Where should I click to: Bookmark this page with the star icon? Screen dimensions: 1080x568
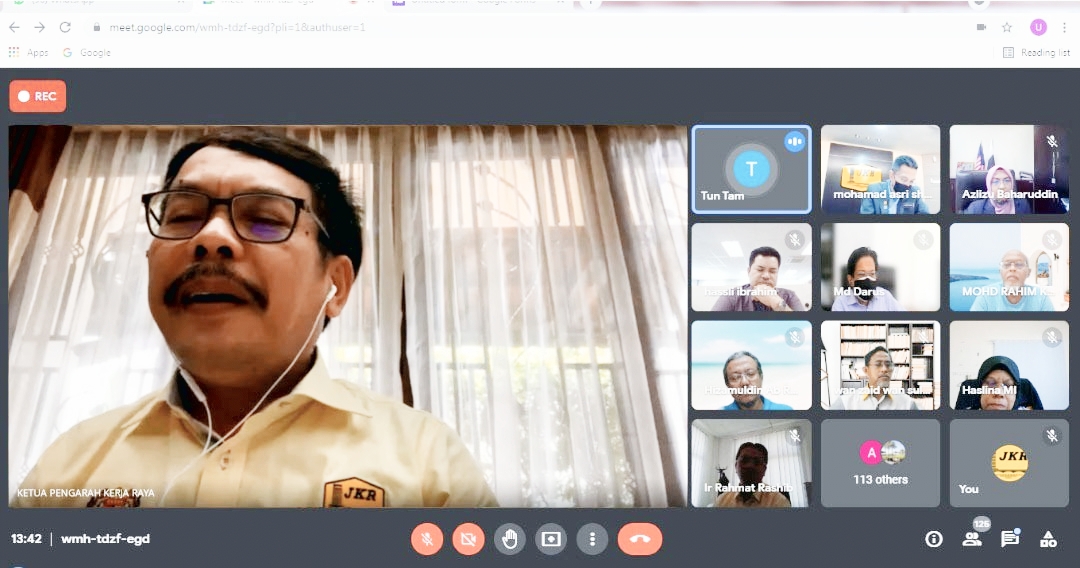tap(1007, 28)
